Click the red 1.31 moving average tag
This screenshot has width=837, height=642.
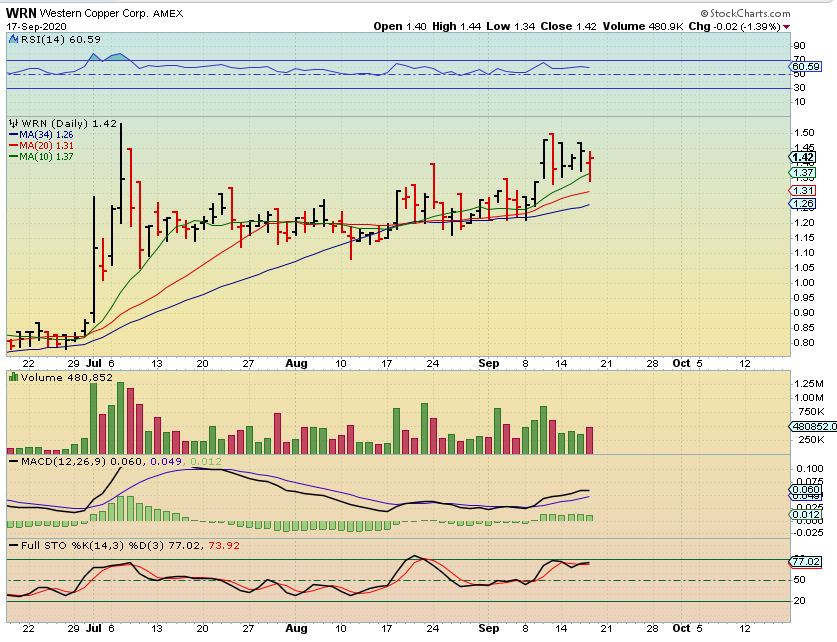click(802, 191)
